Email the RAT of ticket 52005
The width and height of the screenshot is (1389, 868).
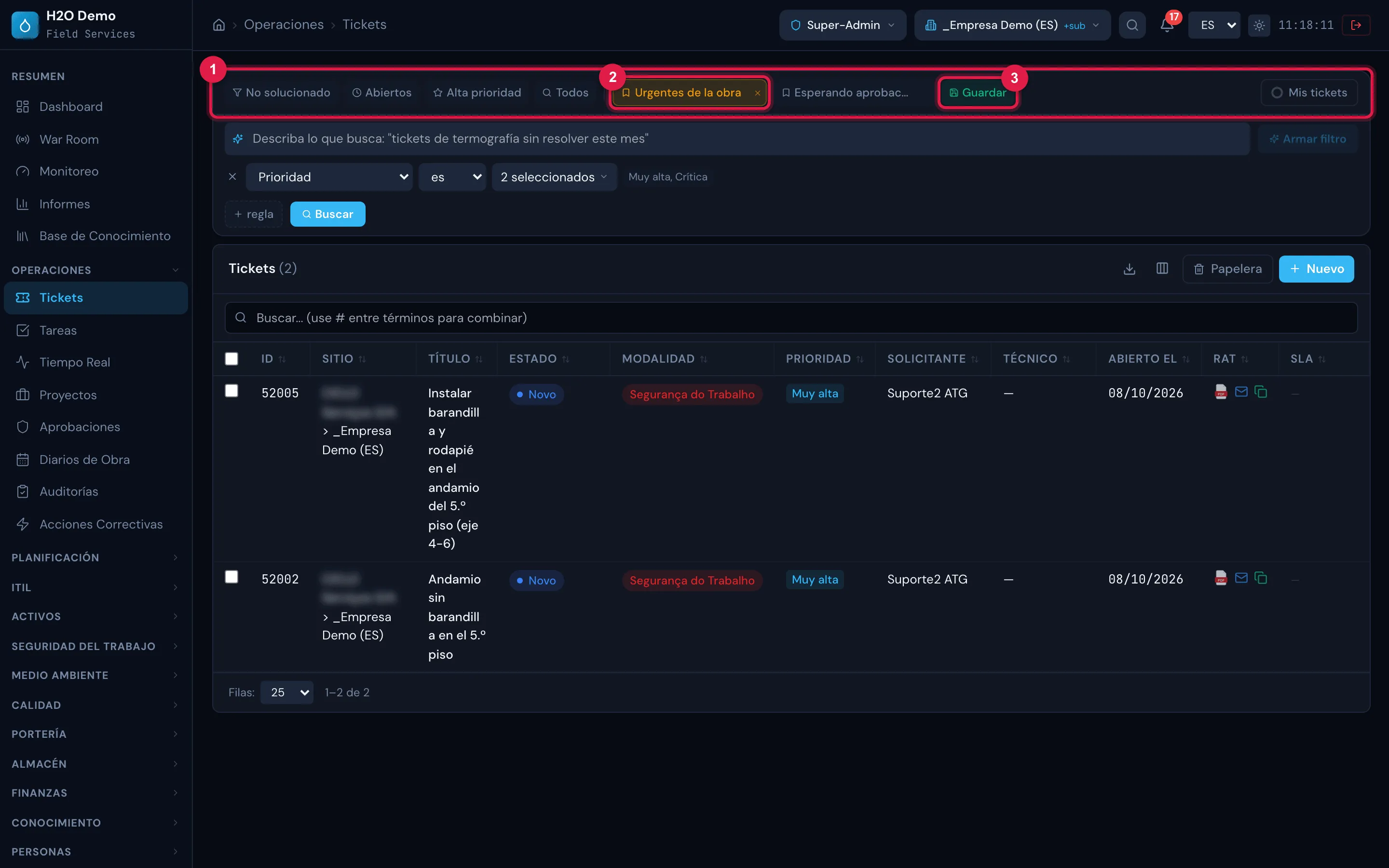click(1241, 392)
